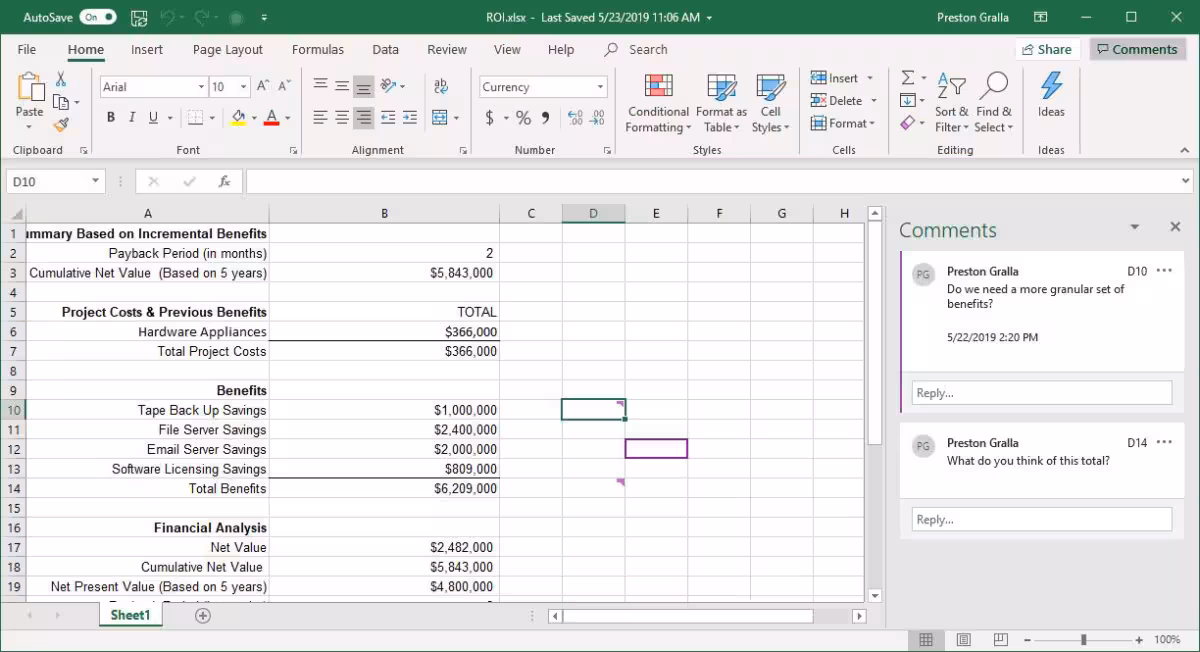Apply bold formatting with the Bold icon
The width and height of the screenshot is (1200, 652).
(110, 117)
